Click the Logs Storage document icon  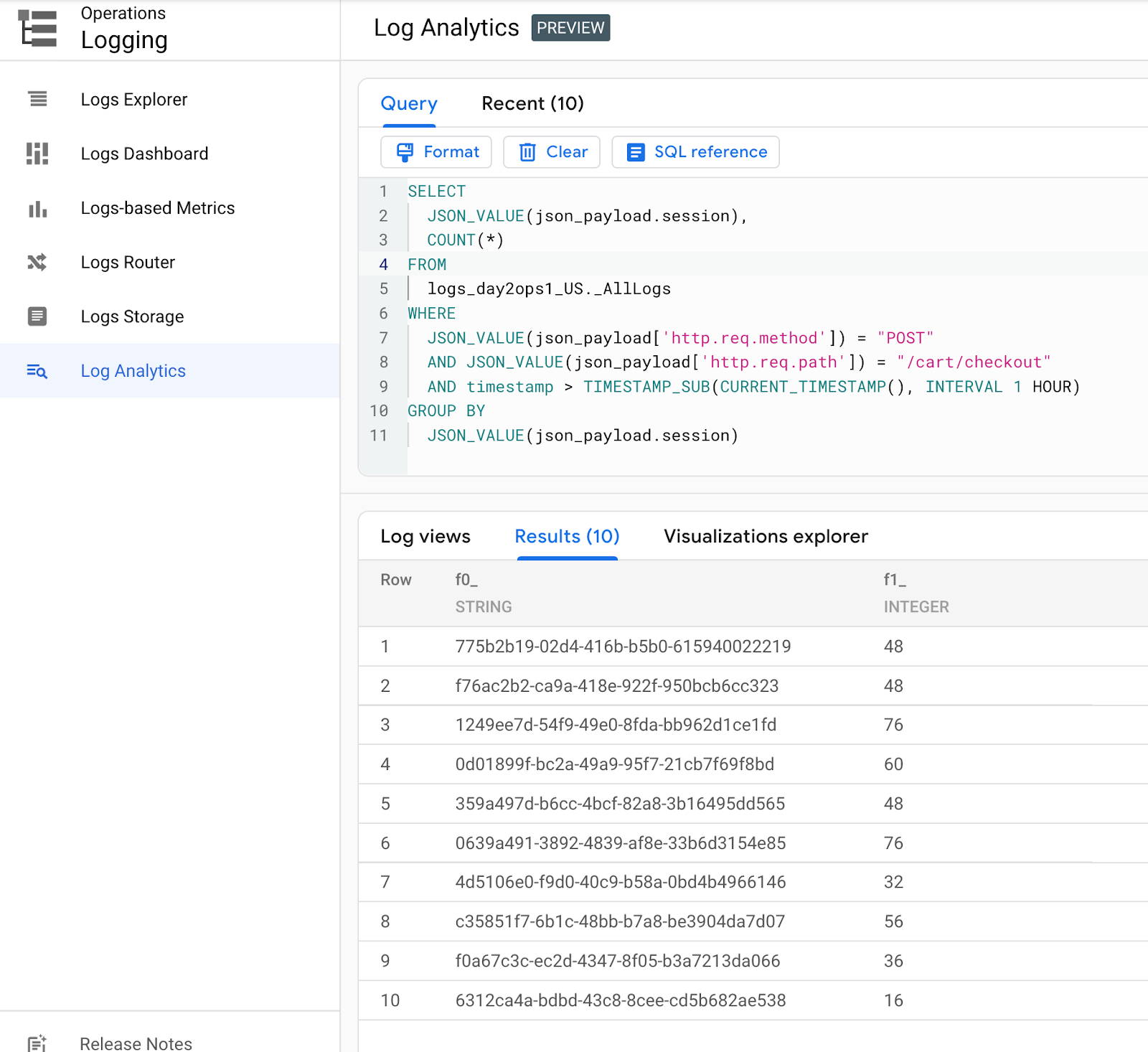tap(37, 316)
